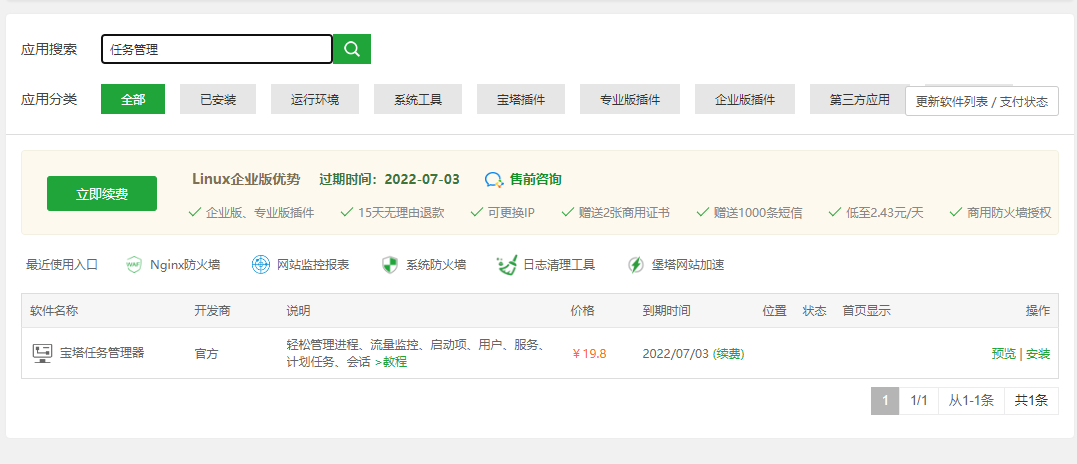Viewport: 1077px width, 464px height.
Task: Open the 售前咨询 link
Action: tap(535, 180)
